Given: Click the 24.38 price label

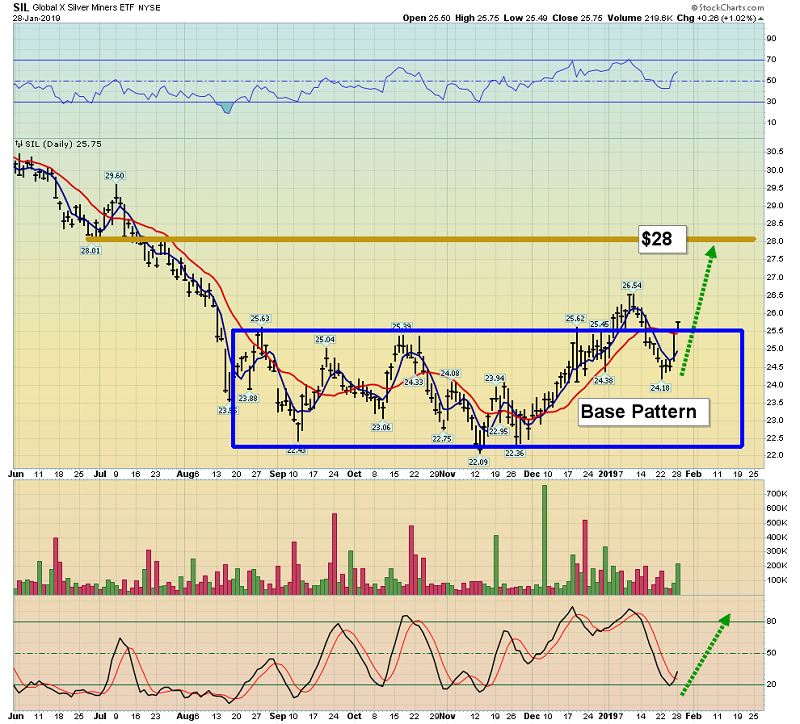Looking at the screenshot, I should [x=604, y=381].
